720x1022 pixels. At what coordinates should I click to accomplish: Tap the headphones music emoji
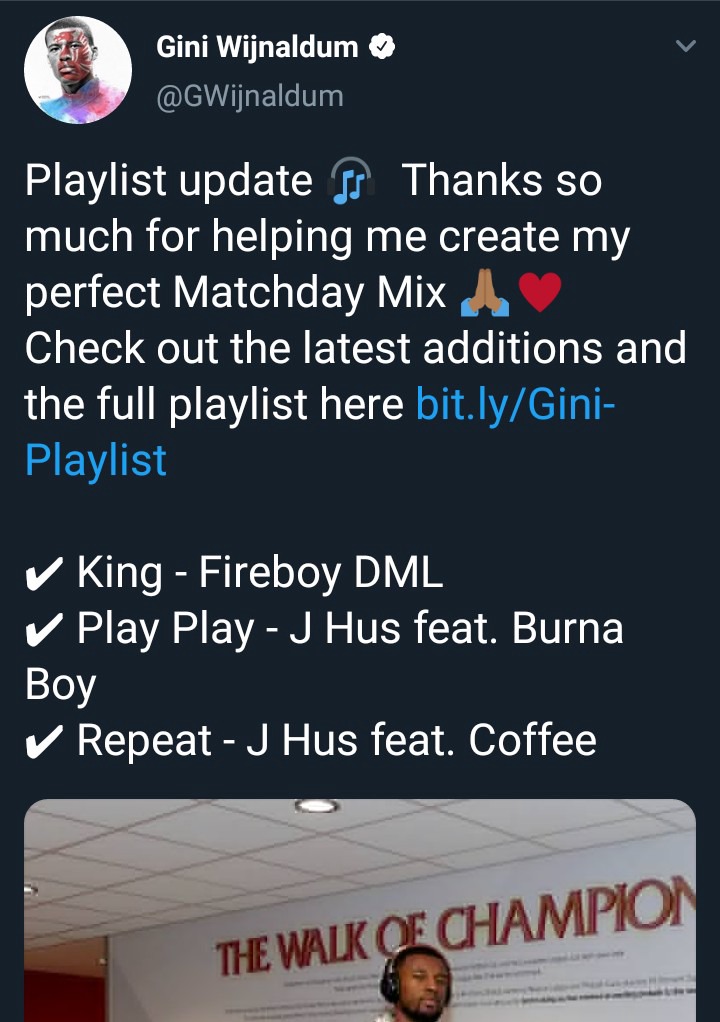[x=351, y=181]
